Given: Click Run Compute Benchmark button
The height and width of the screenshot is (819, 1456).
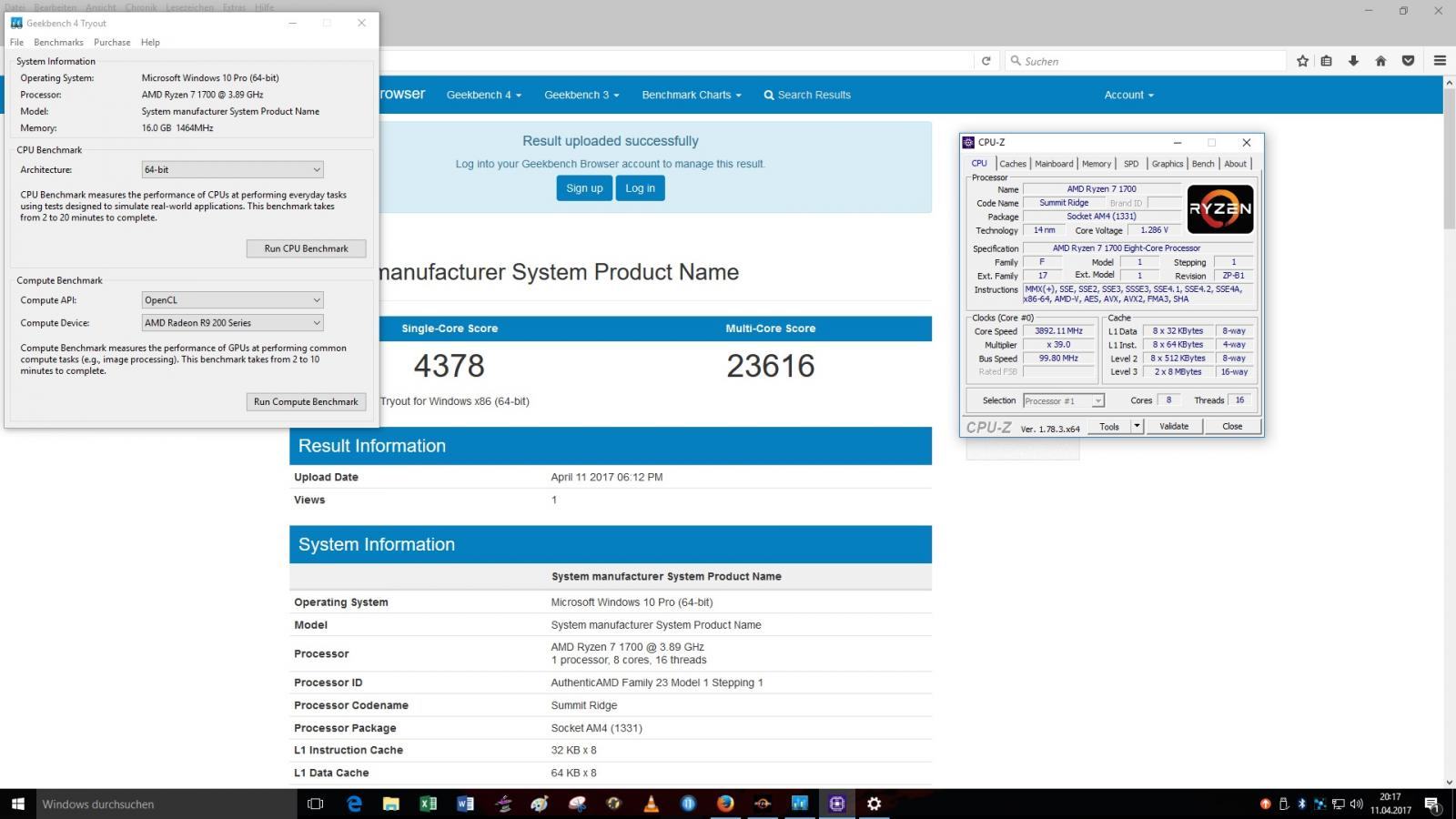Looking at the screenshot, I should (306, 401).
